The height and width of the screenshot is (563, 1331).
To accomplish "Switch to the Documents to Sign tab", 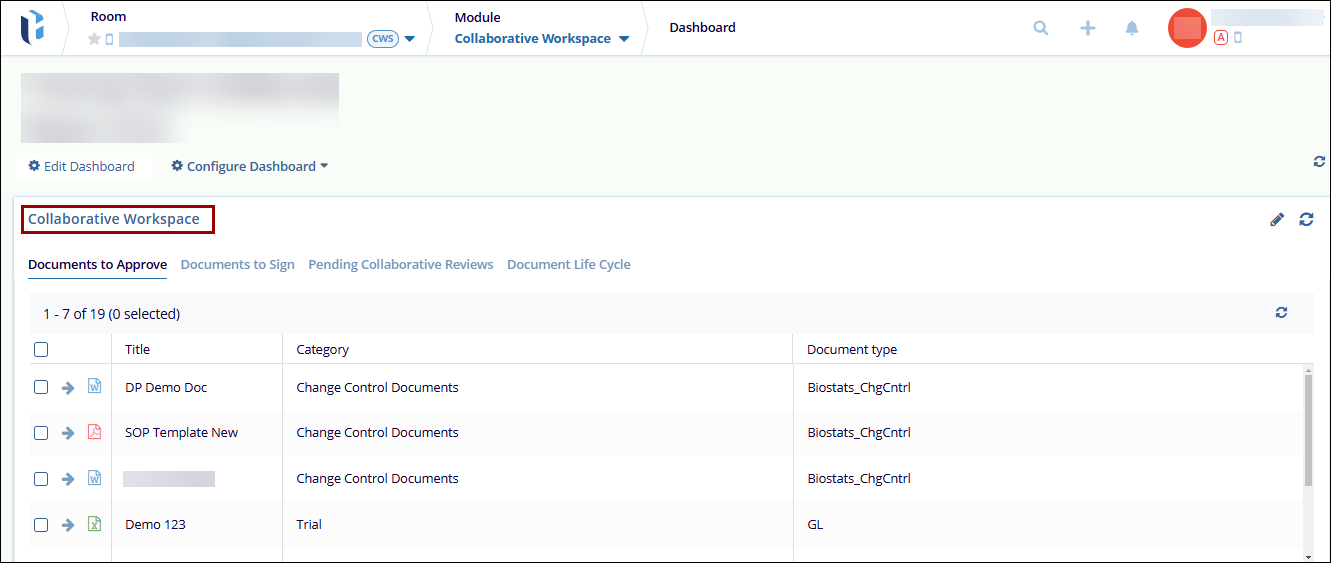I will point(237,265).
